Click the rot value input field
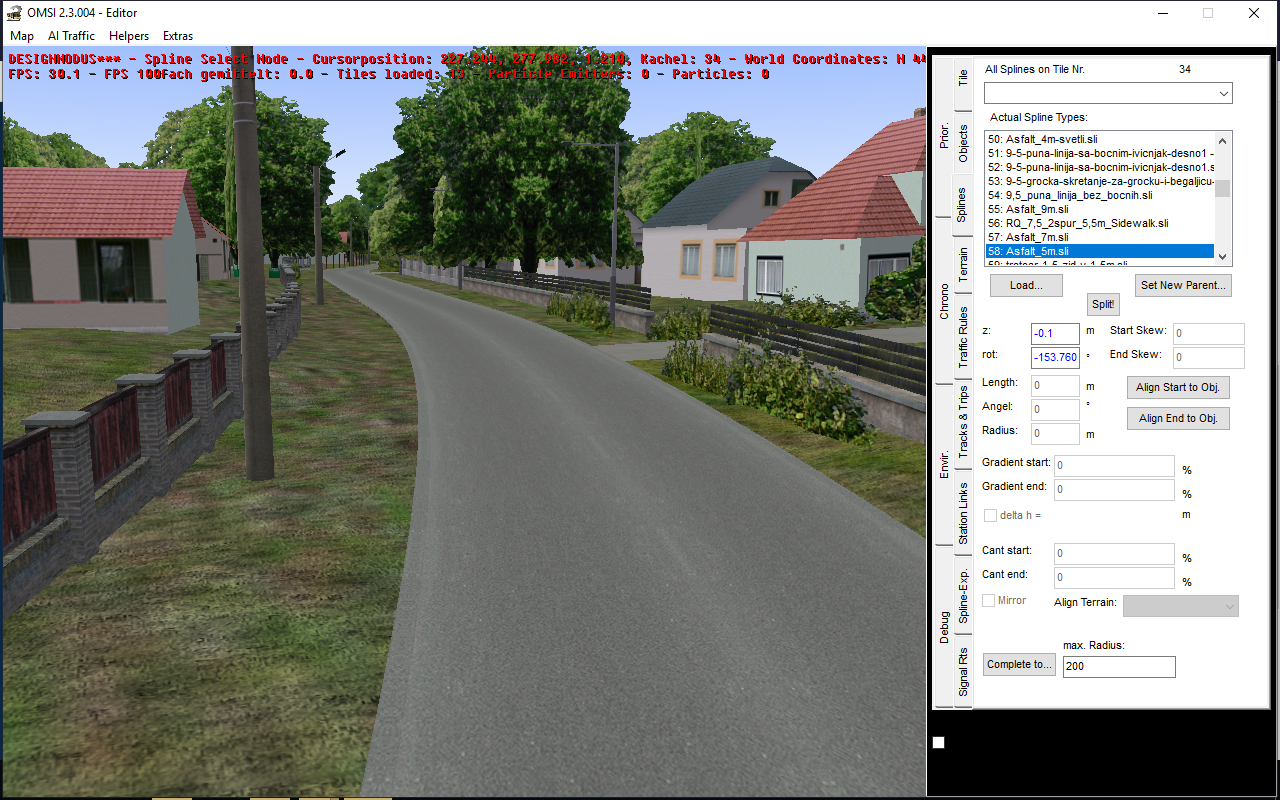 (x=1055, y=357)
